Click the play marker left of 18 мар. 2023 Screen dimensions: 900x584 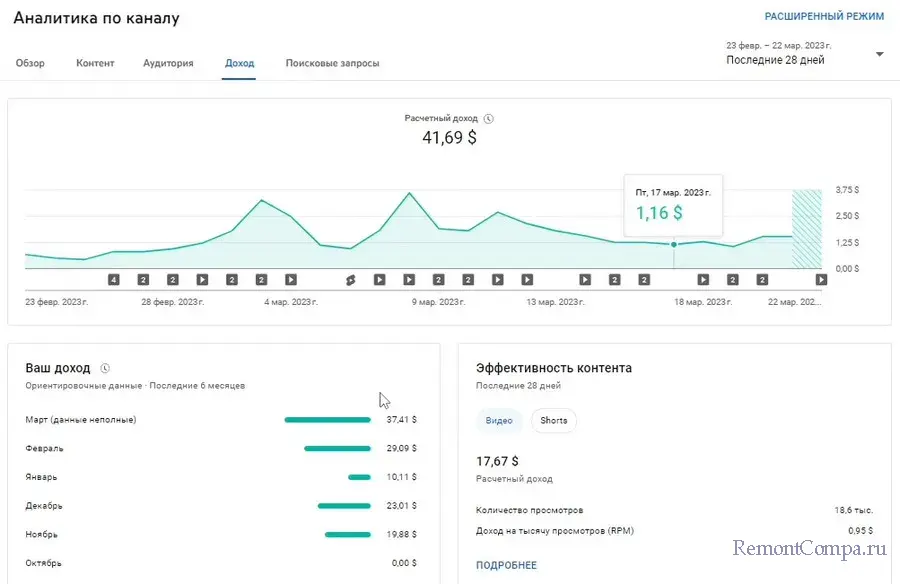(x=703, y=280)
